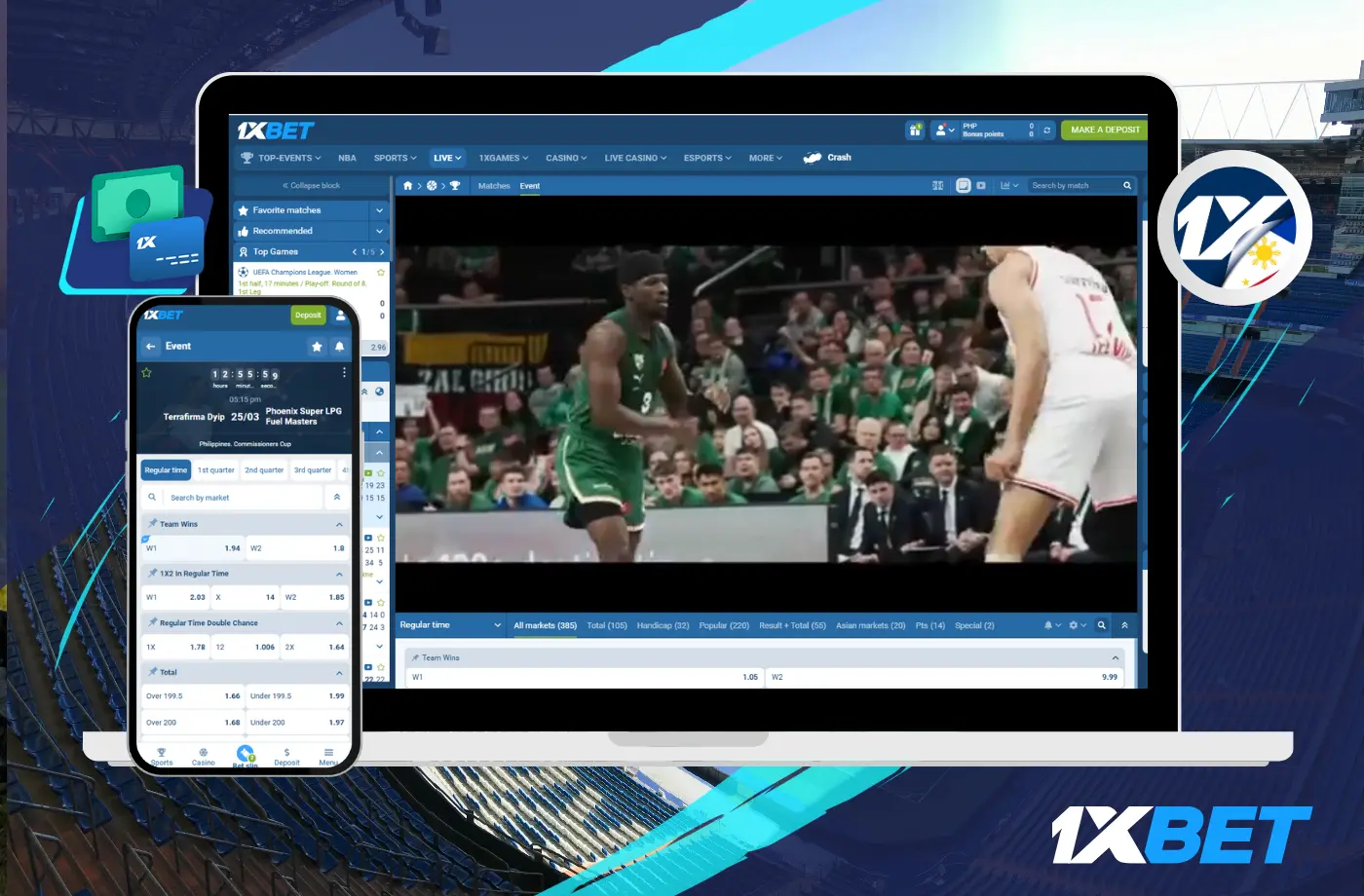Open market search magnifier on desktop
This screenshot has width=1364, height=896.
1102,625
